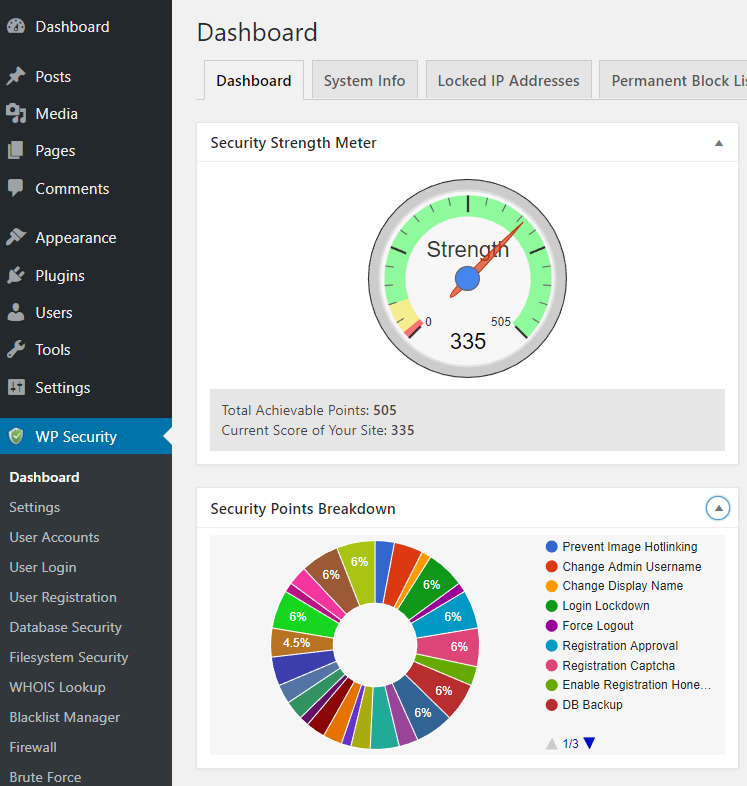The image size is (747, 786).
Task: Open Firewall submenu link
Action: [x=33, y=747]
